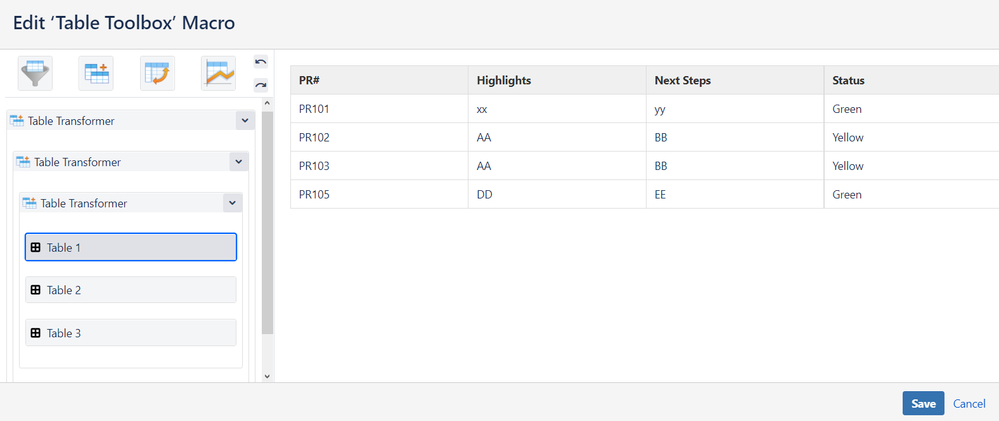Click the redo arrow icon
The width and height of the screenshot is (999, 421).
[x=261, y=85]
